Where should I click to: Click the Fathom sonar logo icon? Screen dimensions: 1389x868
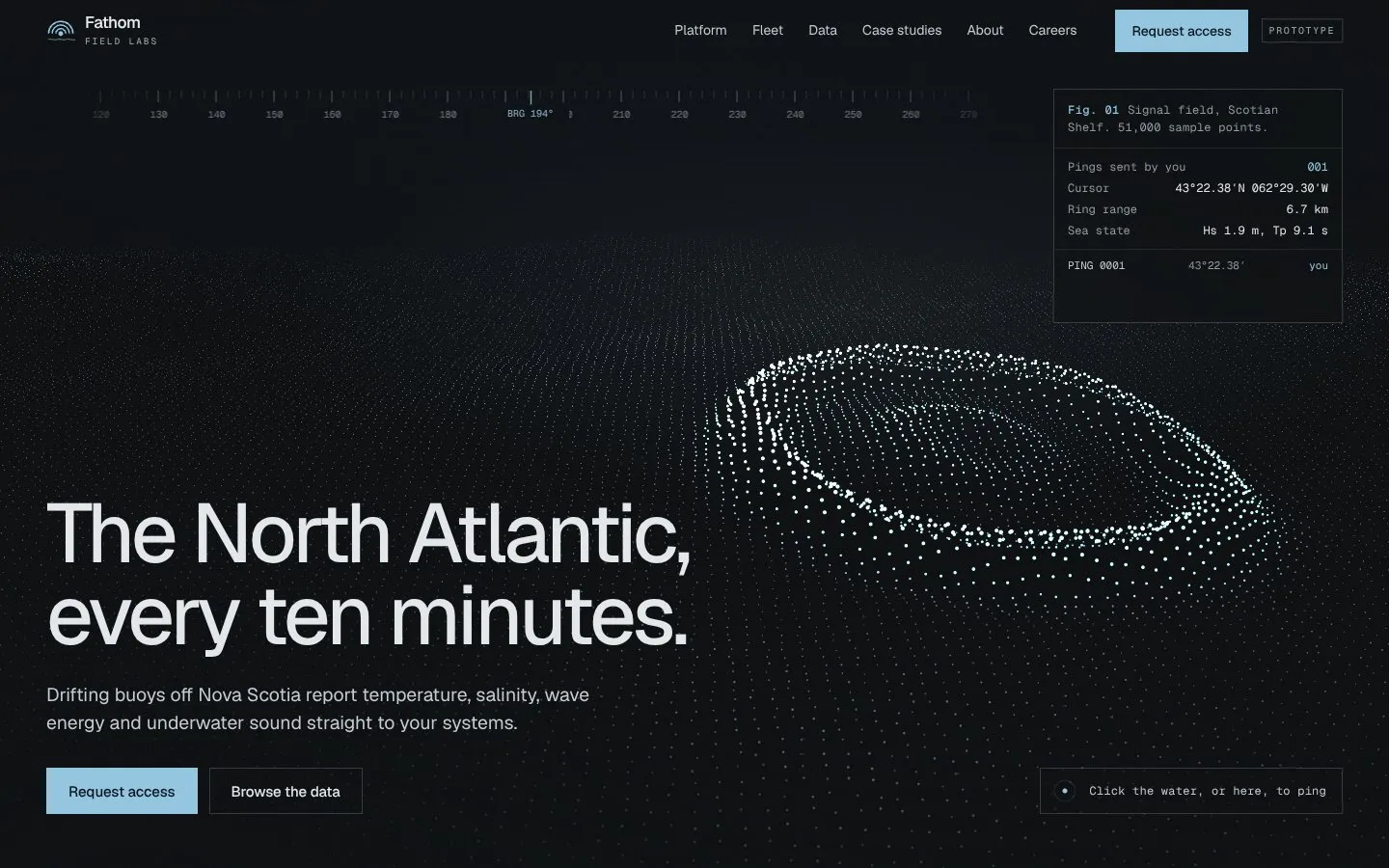pyautogui.click(x=61, y=31)
